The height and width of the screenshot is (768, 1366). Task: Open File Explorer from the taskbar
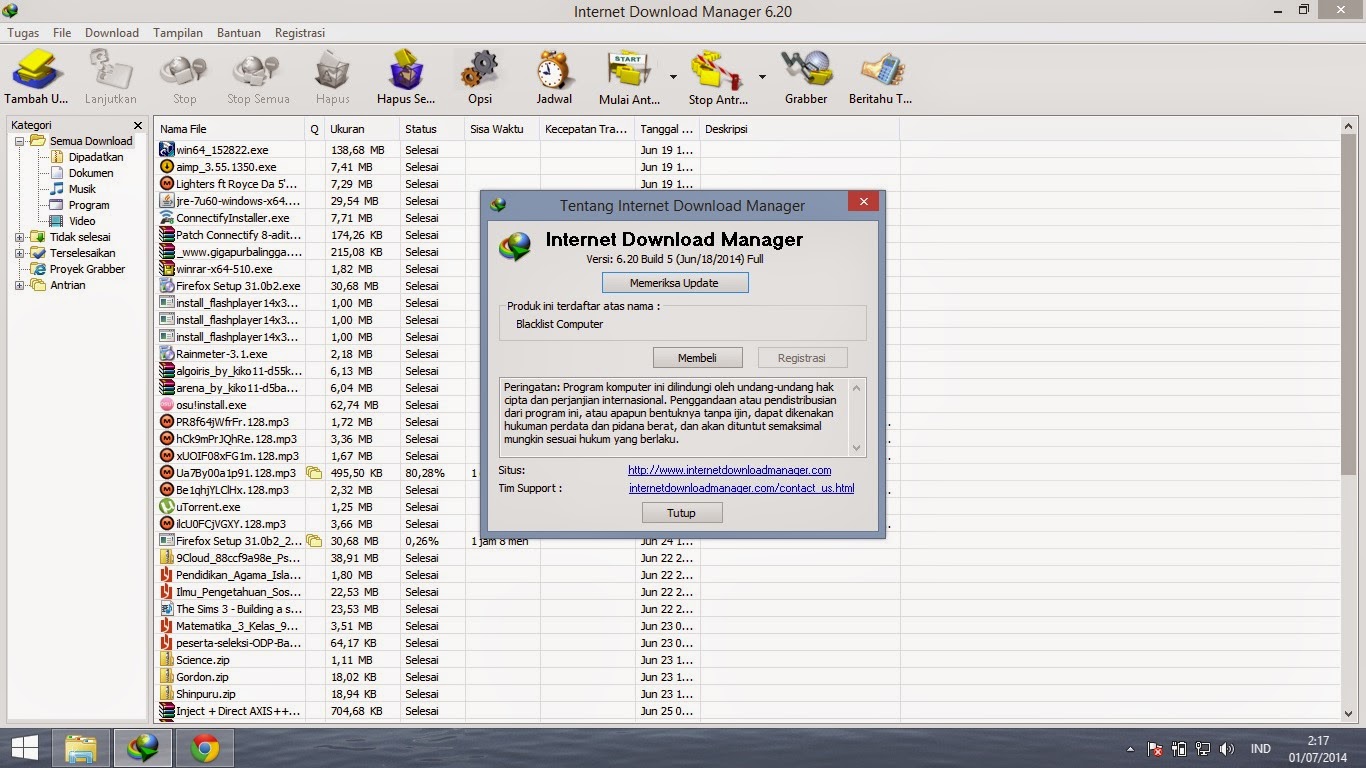[x=81, y=748]
